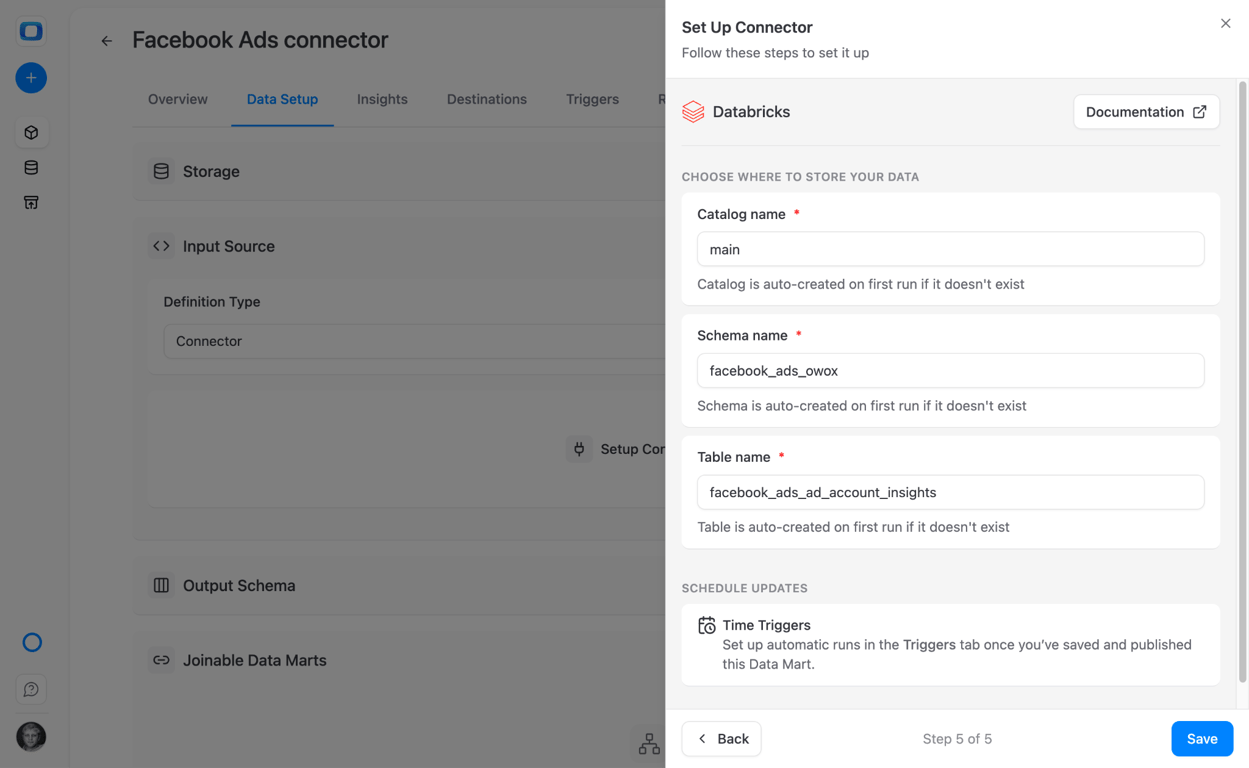1249x768 pixels.
Task: Click the 'SCHEDULE UPDATES' heading
Action: [x=744, y=588]
